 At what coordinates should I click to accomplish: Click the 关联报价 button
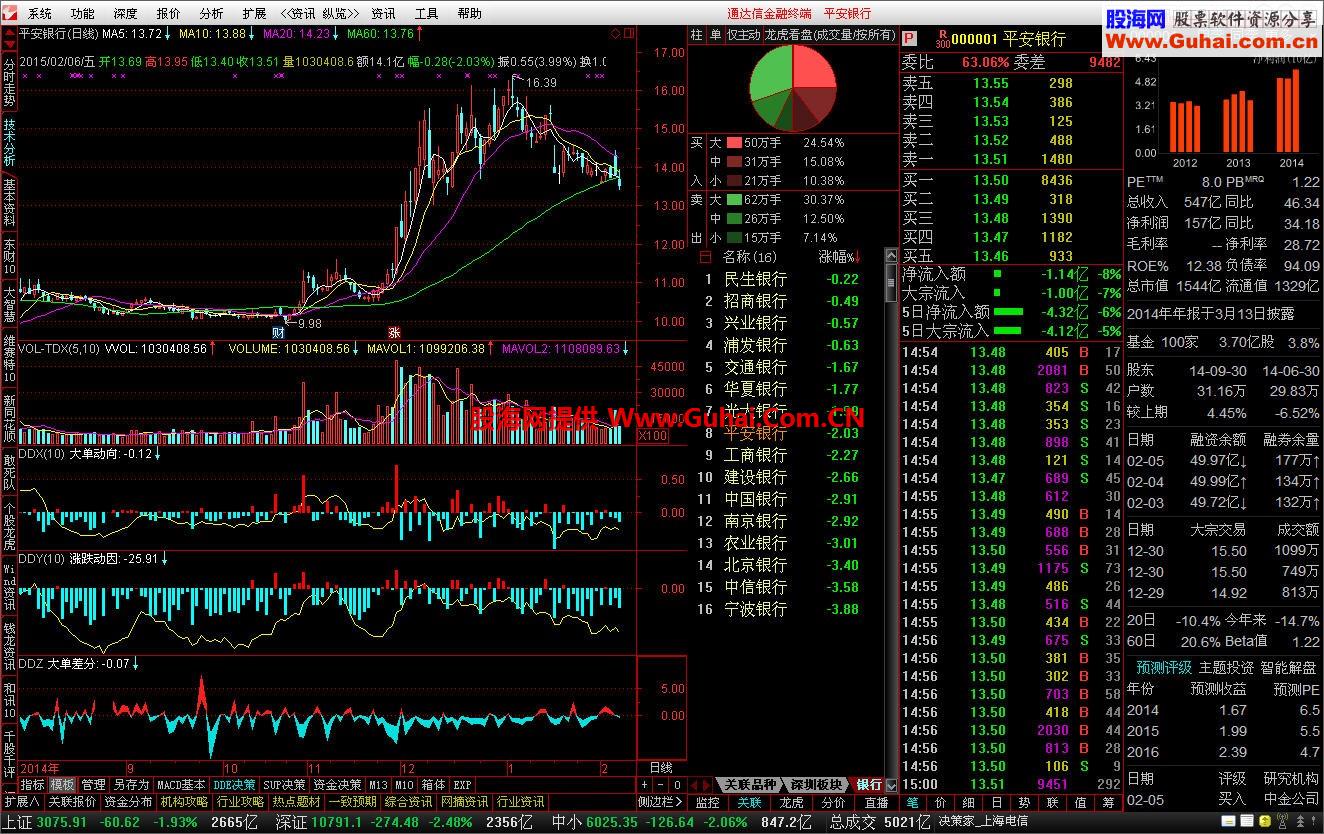[x=72, y=802]
